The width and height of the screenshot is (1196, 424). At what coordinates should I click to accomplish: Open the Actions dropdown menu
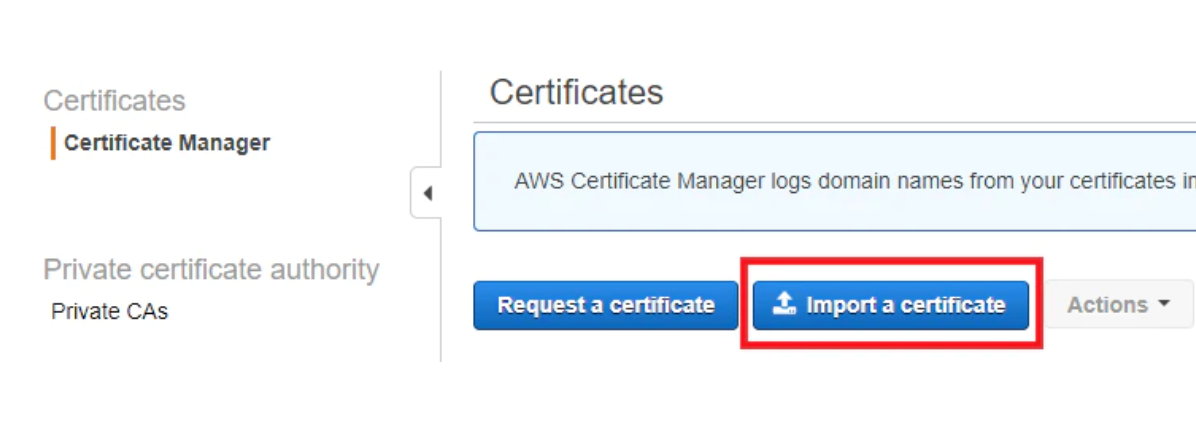click(x=1118, y=304)
